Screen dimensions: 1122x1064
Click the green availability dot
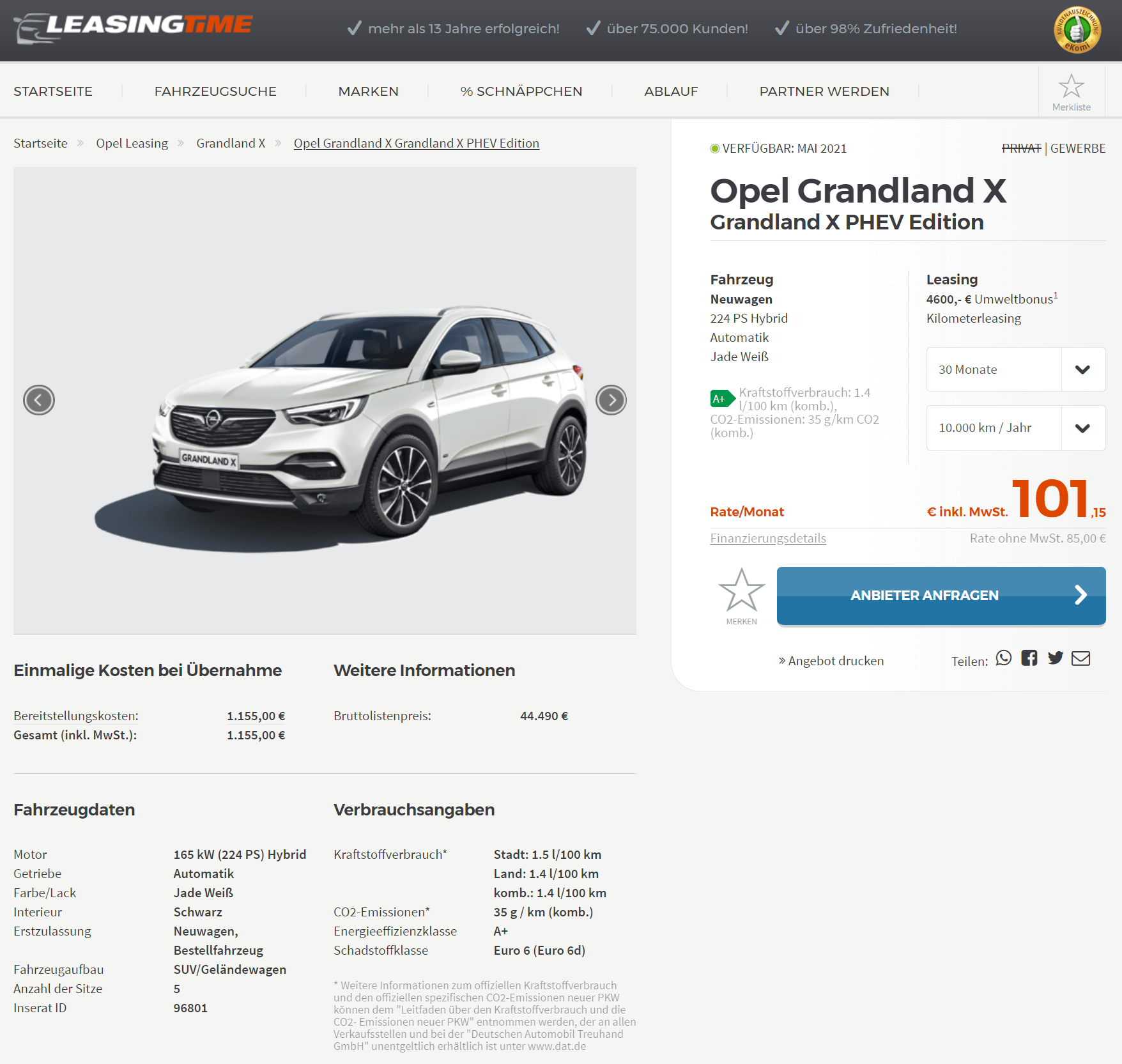[x=715, y=149]
